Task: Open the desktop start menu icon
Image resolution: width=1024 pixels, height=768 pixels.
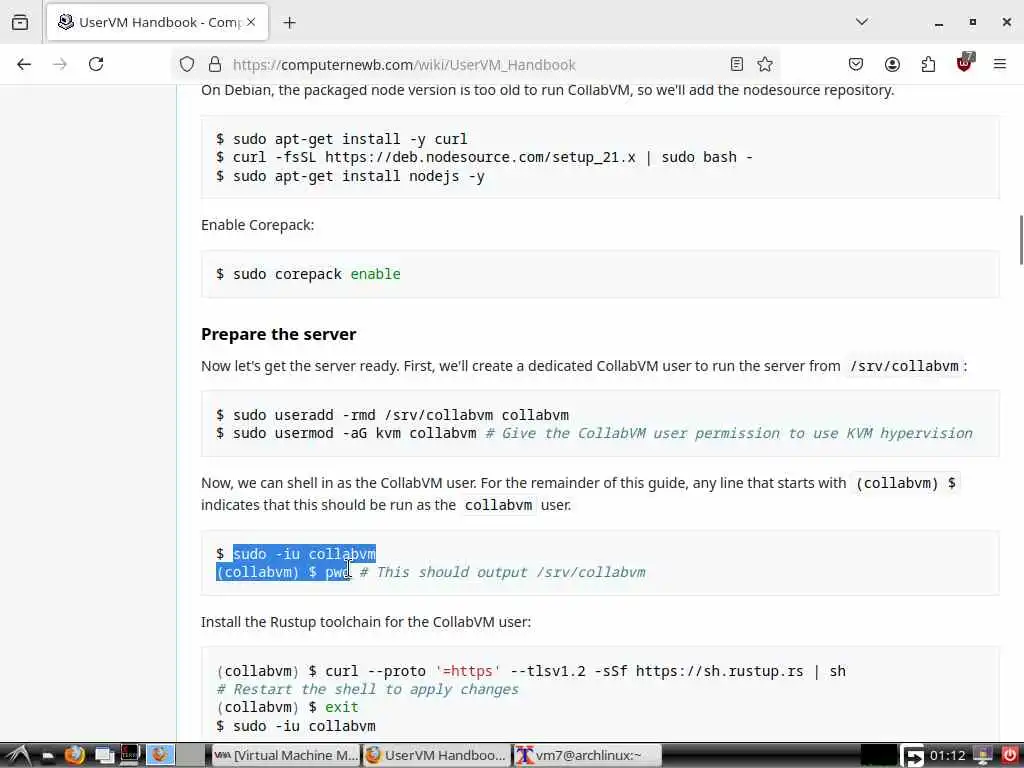Action: click(x=17, y=756)
